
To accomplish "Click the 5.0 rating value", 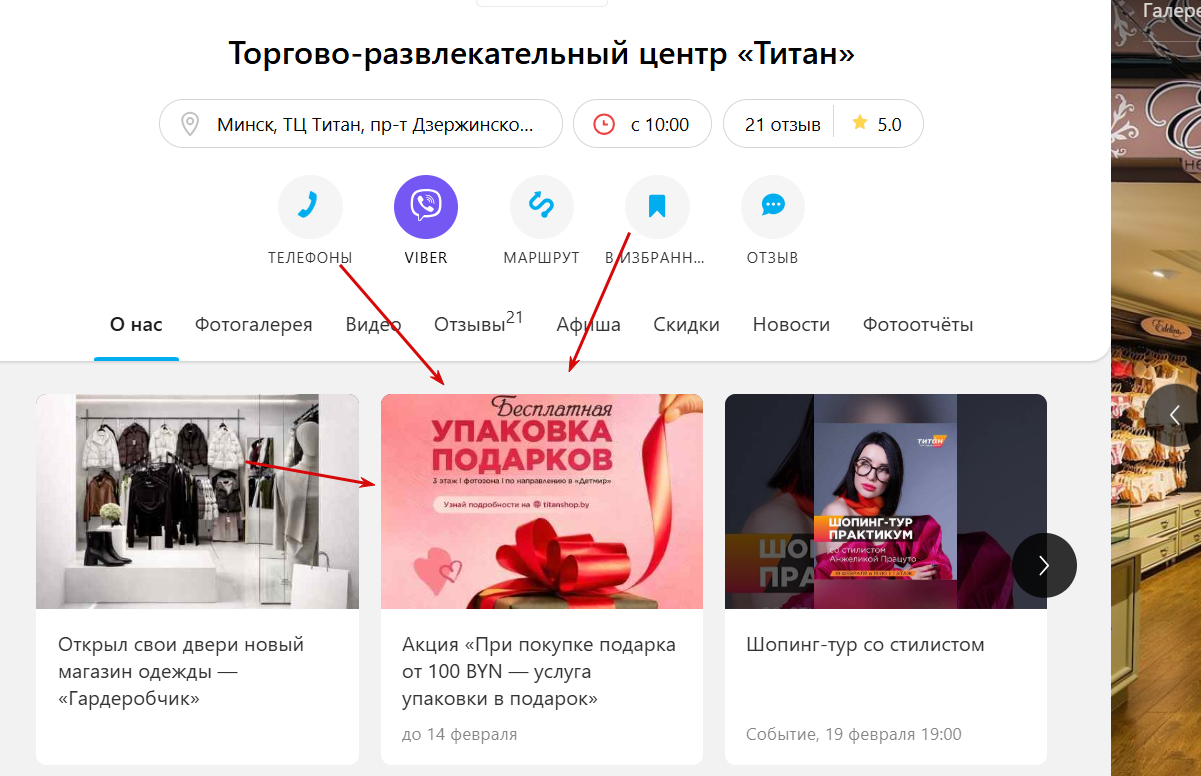I will 889,124.
